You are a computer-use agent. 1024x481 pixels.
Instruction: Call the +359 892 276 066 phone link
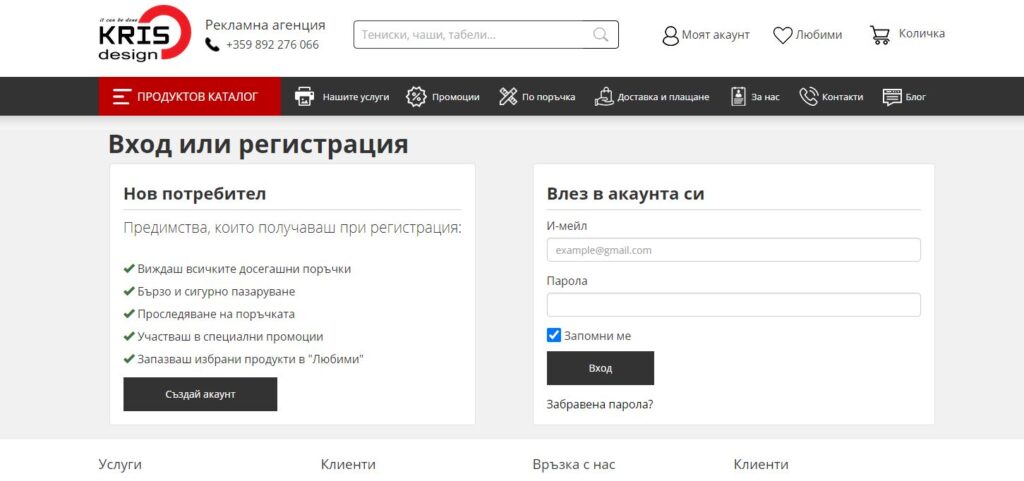tap(272, 44)
